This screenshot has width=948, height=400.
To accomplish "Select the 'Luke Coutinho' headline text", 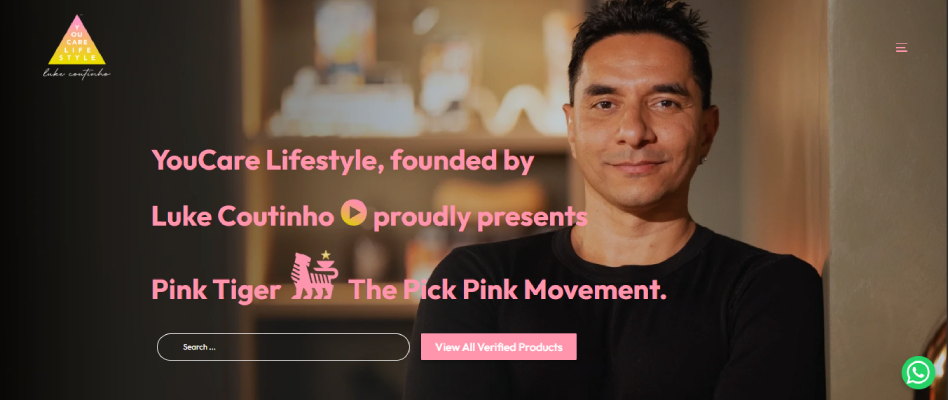I will click(242, 216).
